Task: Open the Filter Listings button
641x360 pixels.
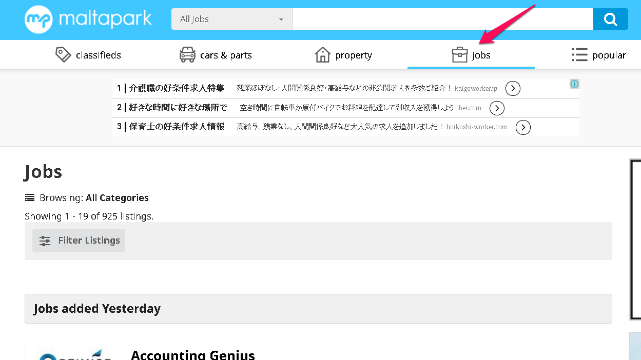Action: (78, 241)
